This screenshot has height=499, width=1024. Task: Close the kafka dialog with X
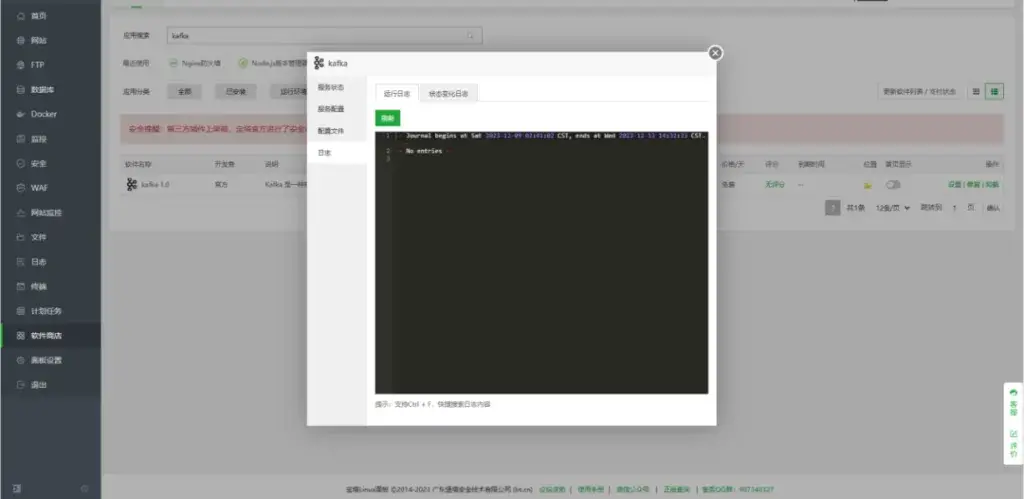click(x=715, y=53)
